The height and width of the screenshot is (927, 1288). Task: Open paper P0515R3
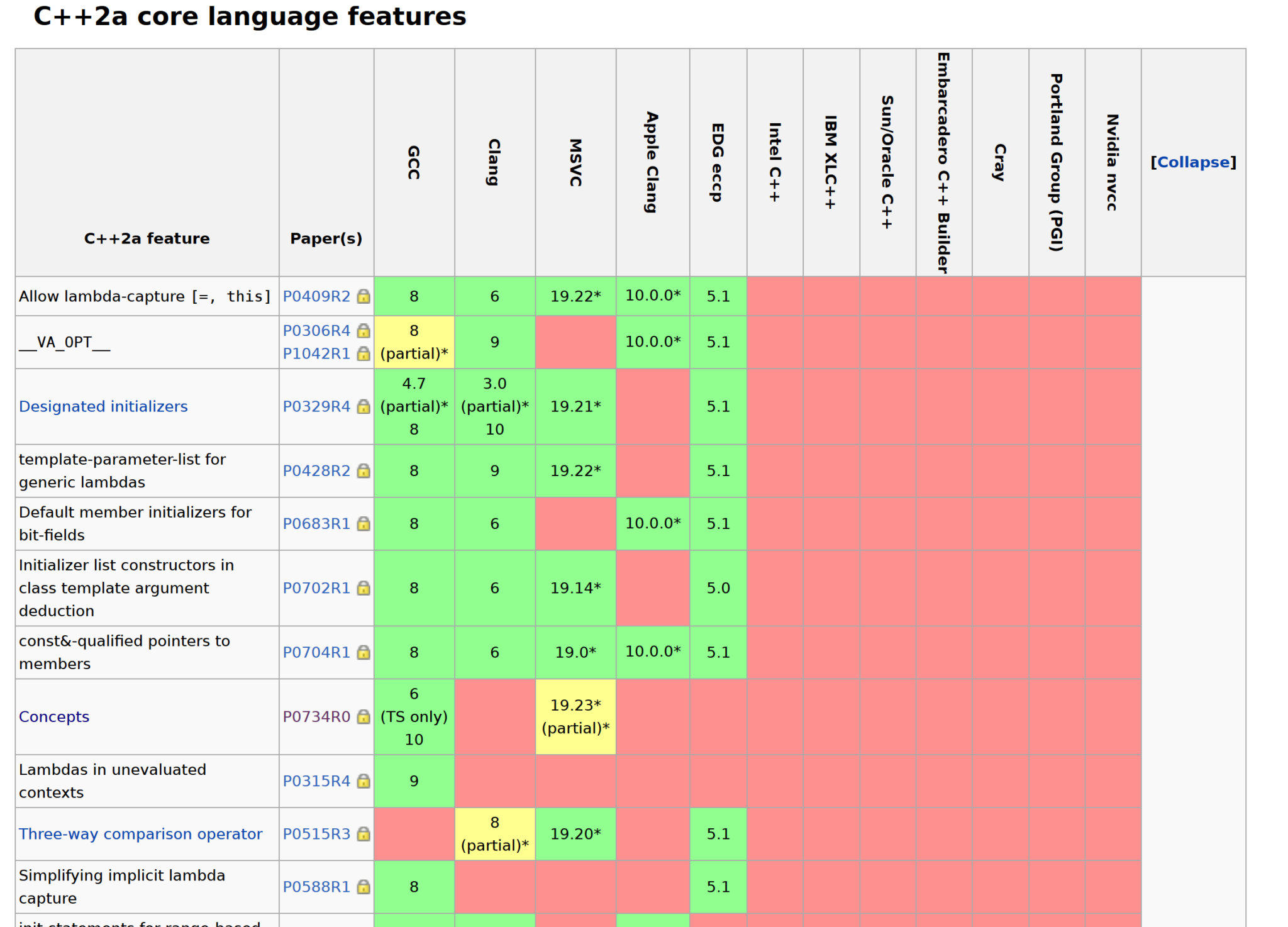[x=317, y=833]
